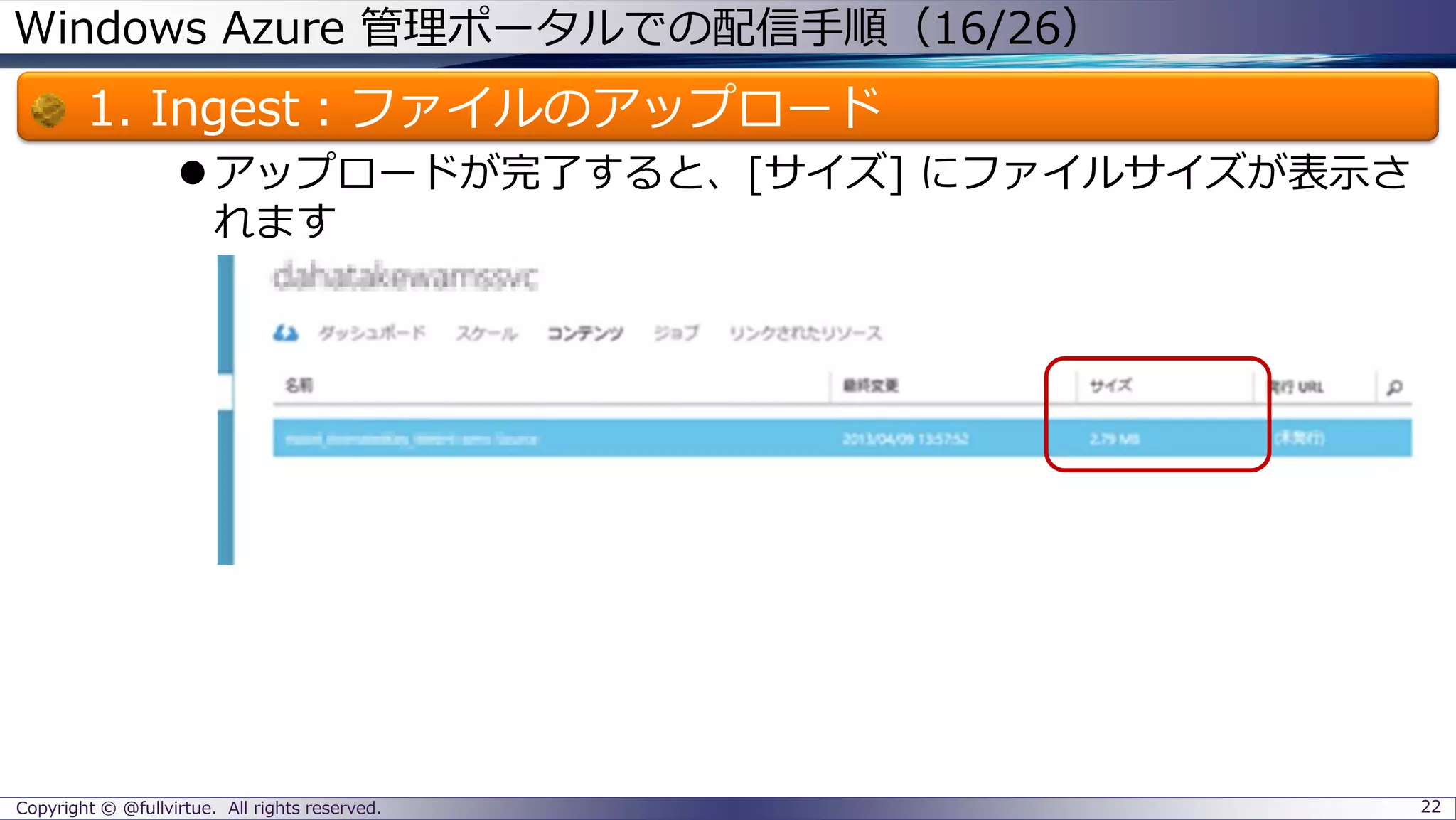Go to リンクされたリソース tab
This screenshot has width=1456, height=820.
[x=805, y=333]
